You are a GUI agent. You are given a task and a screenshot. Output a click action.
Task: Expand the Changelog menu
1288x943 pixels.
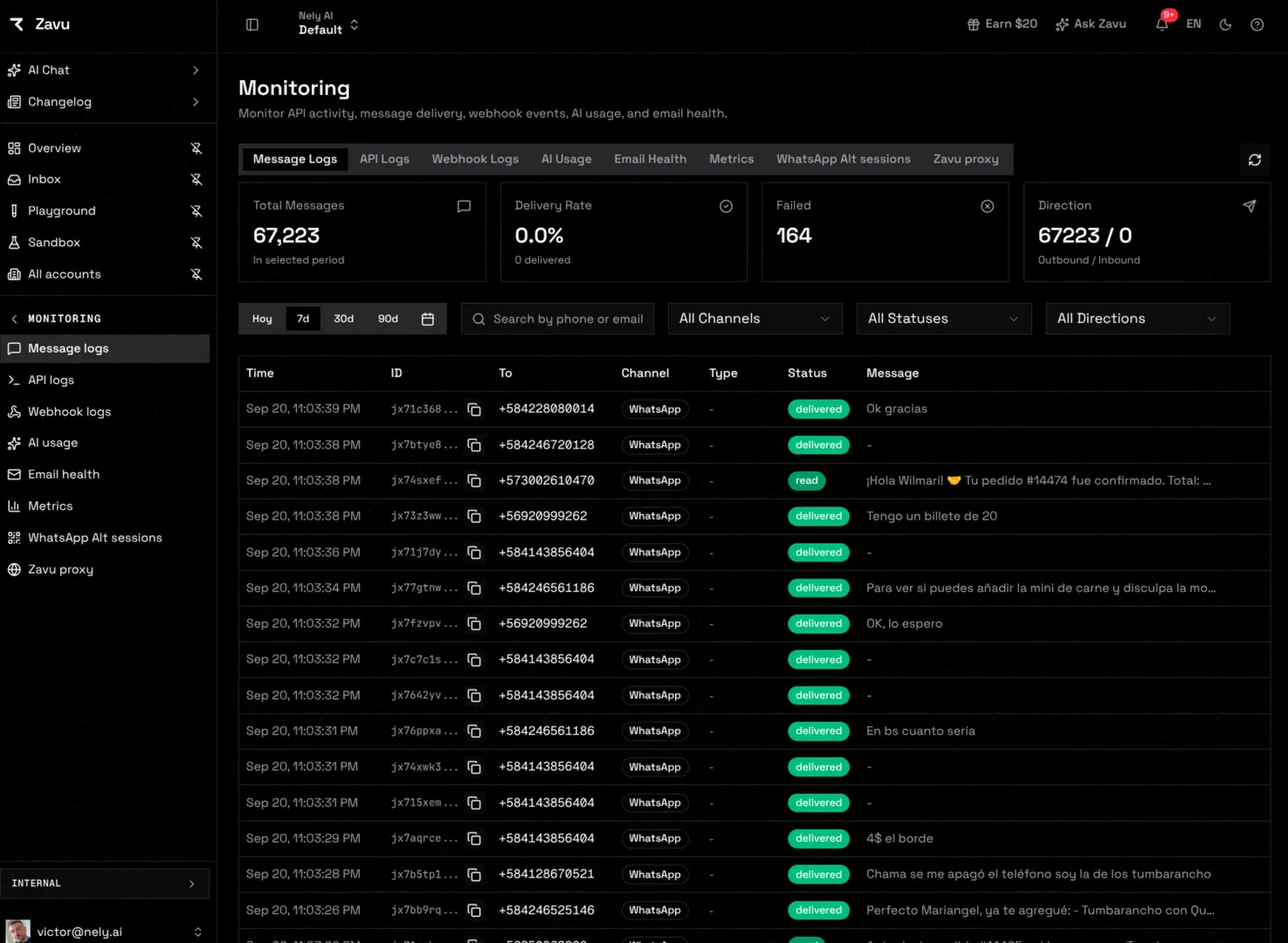[x=105, y=102]
